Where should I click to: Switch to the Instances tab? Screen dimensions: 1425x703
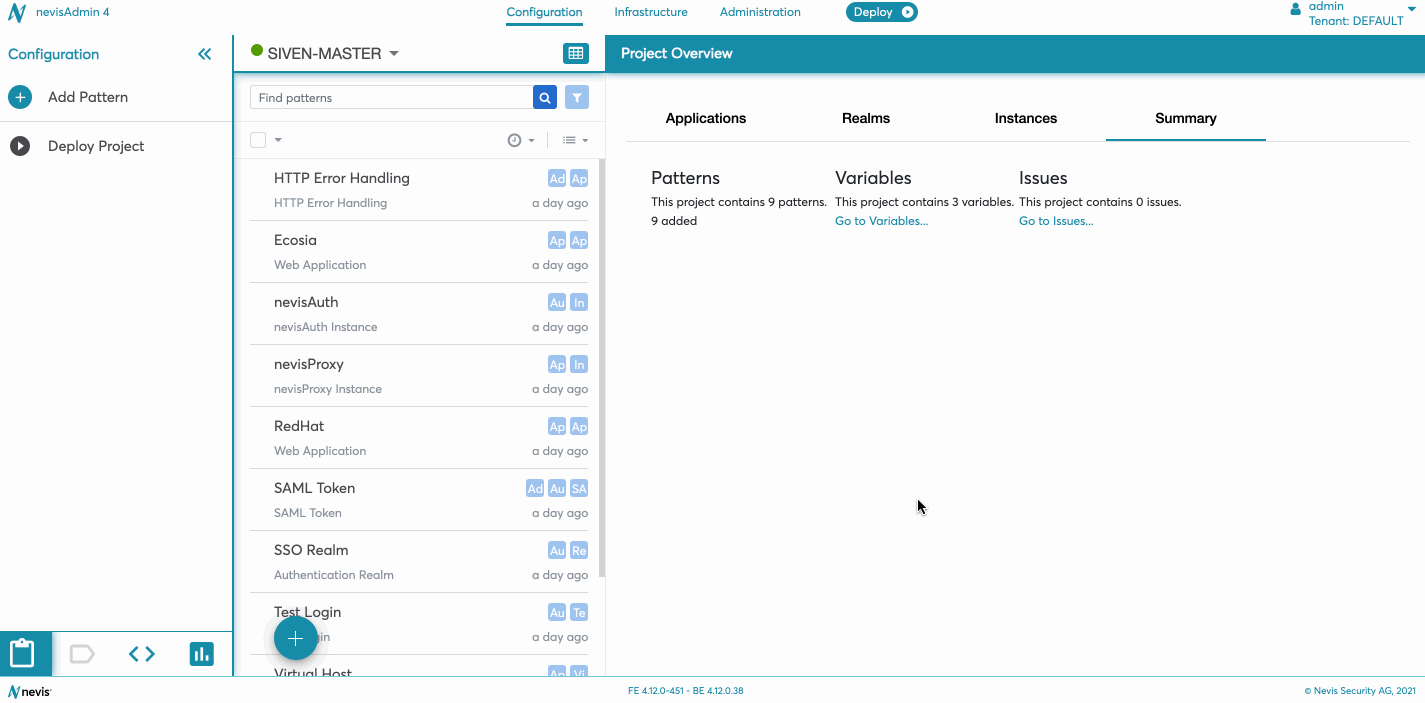(x=1026, y=118)
